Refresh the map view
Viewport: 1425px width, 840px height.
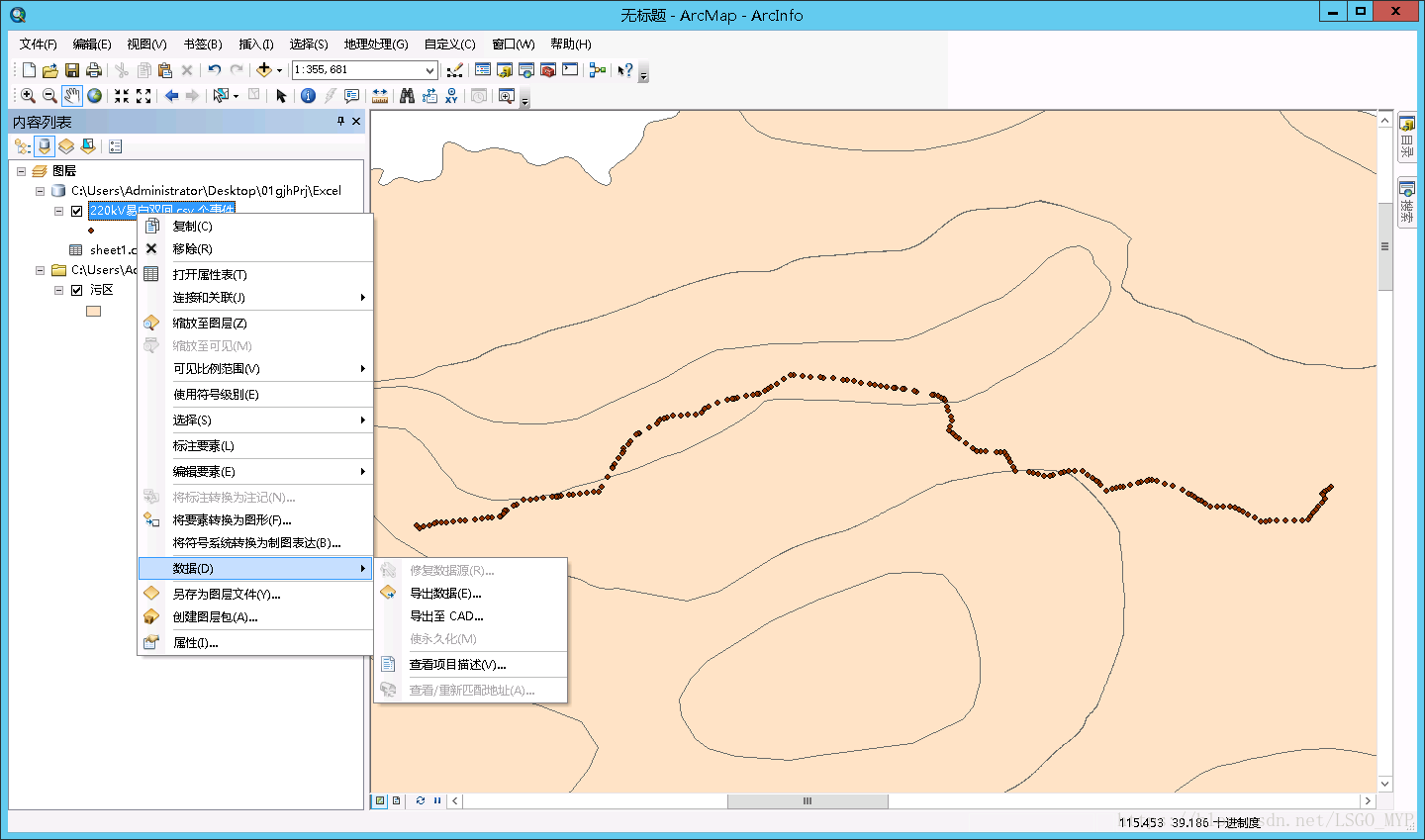coord(421,800)
